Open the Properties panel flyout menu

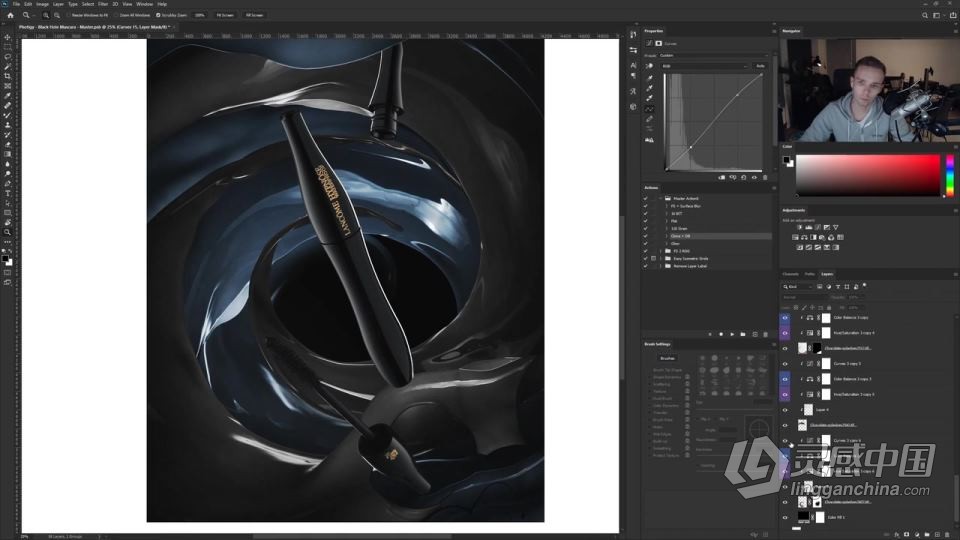pos(774,31)
